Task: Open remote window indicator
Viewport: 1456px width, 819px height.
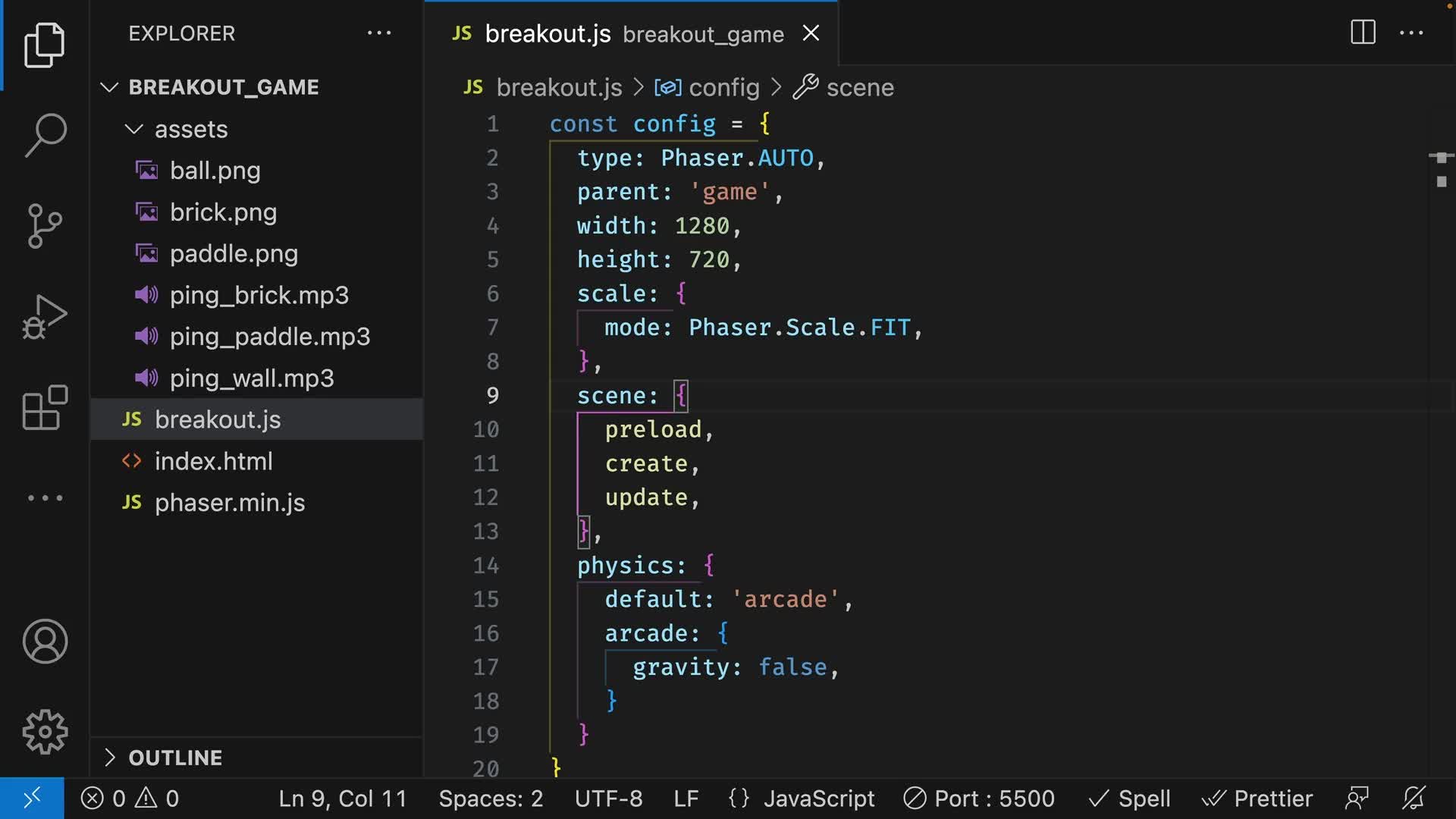Action: [x=32, y=799]
